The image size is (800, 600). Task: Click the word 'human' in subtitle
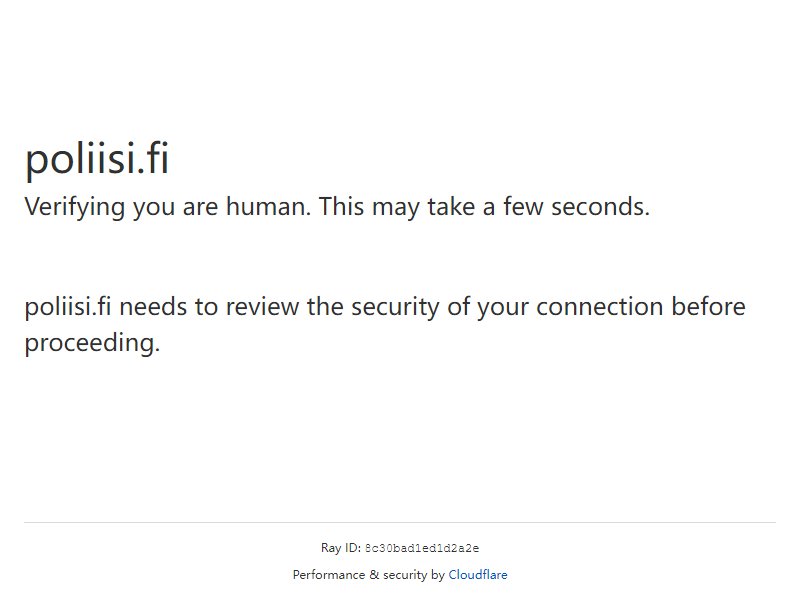coord(266,206)
